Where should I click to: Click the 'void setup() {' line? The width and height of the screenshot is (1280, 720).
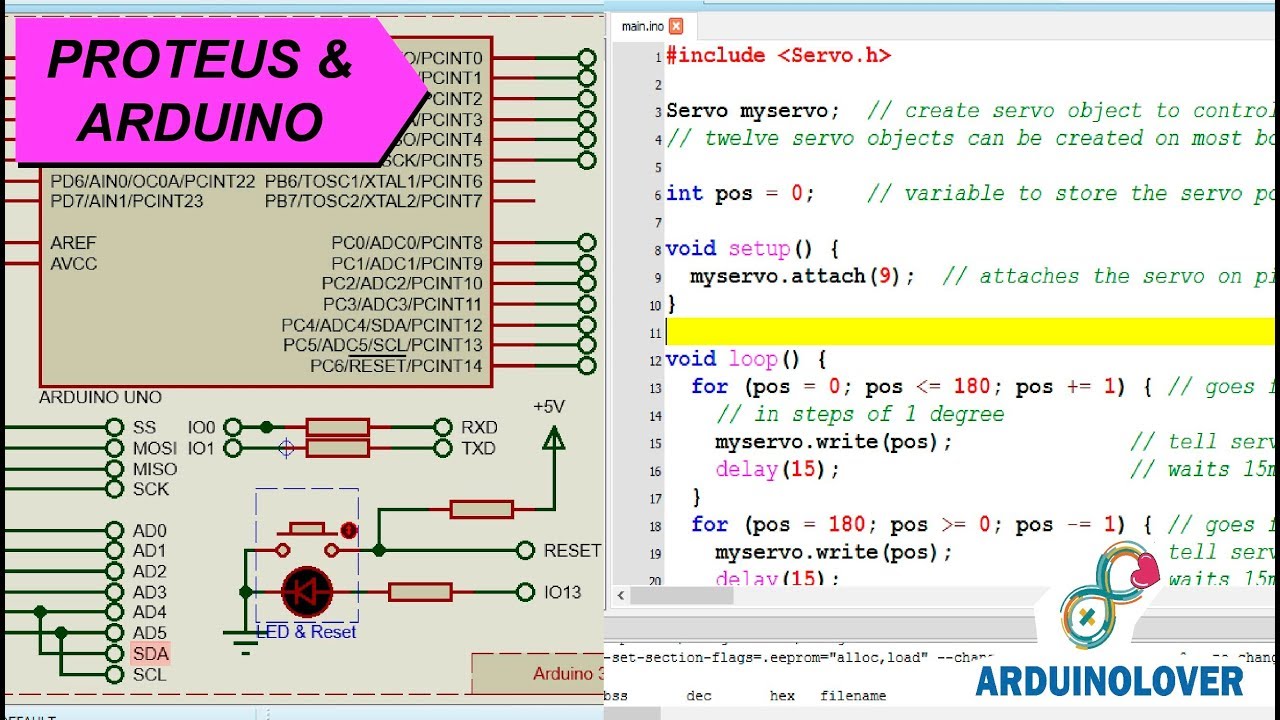(752, 249)
